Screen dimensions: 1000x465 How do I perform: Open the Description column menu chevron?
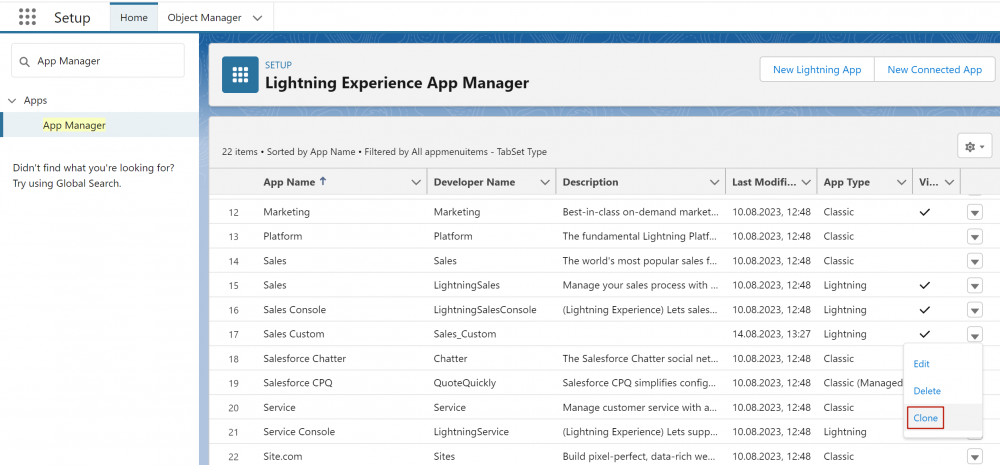click(714, 182)
